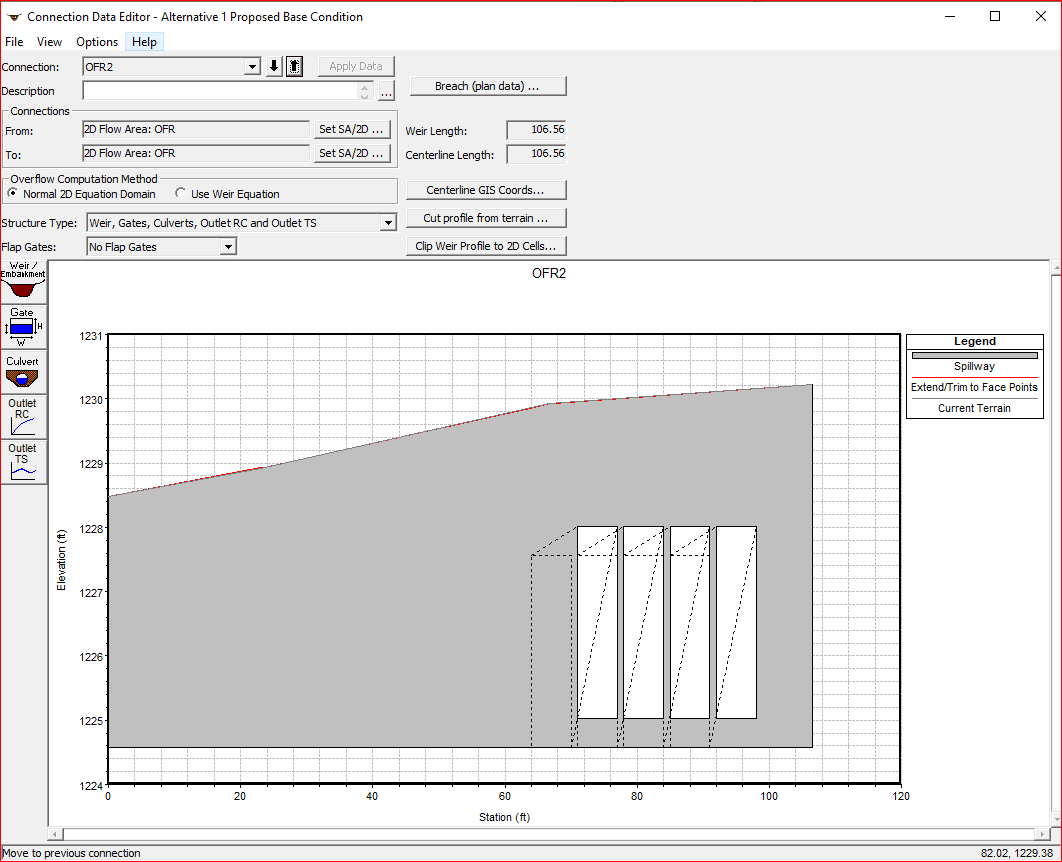The height and width of the screenshot is (862, 1062).
Task: Expand the description with the ellipsis button
Action: (x=386, y=91)
